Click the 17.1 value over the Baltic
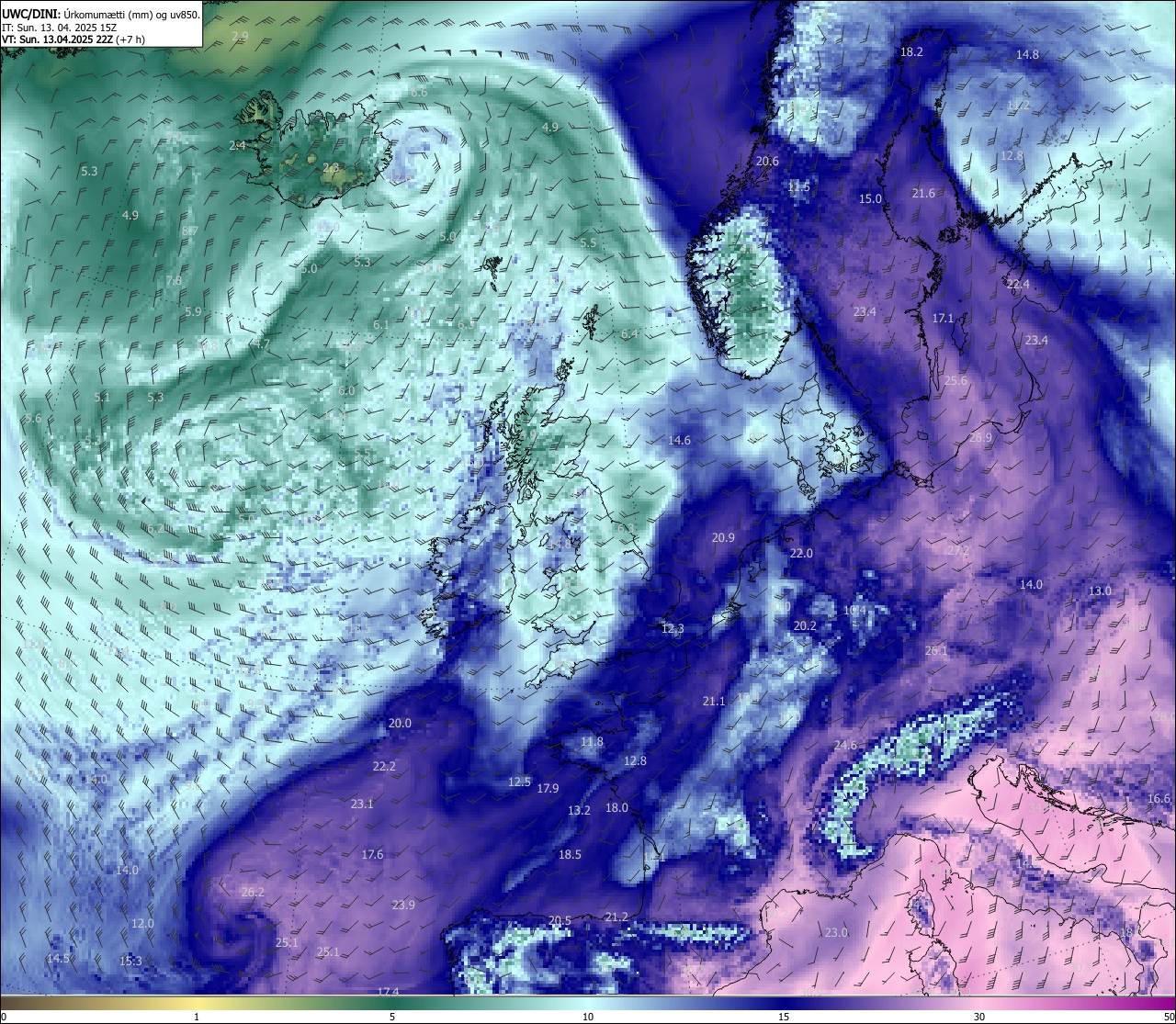 coord(944,319)
